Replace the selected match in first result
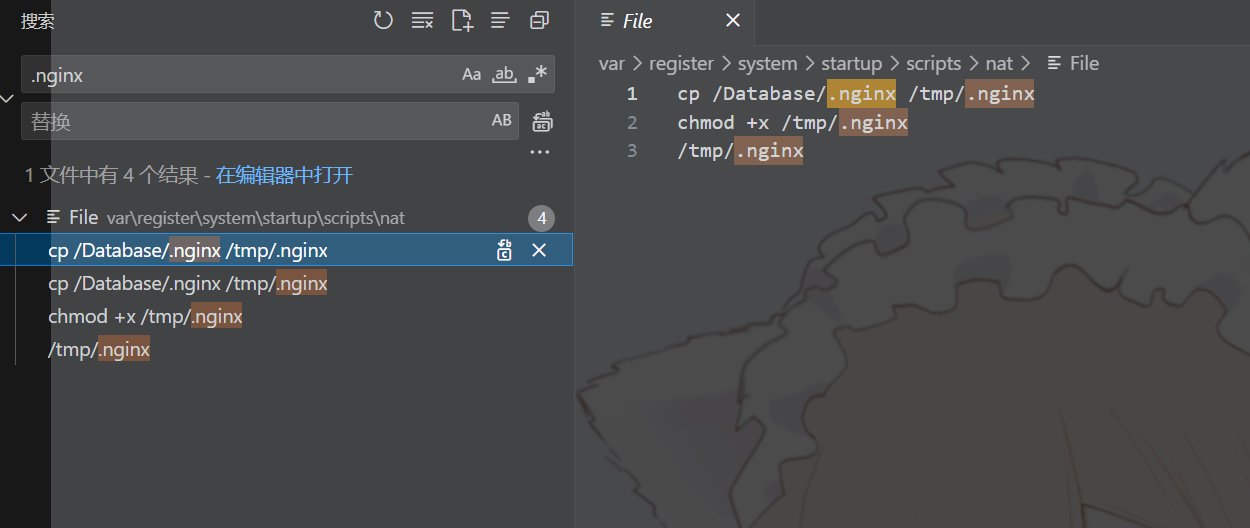Screen dimensions: 1250x528 [x=505, y=251]
